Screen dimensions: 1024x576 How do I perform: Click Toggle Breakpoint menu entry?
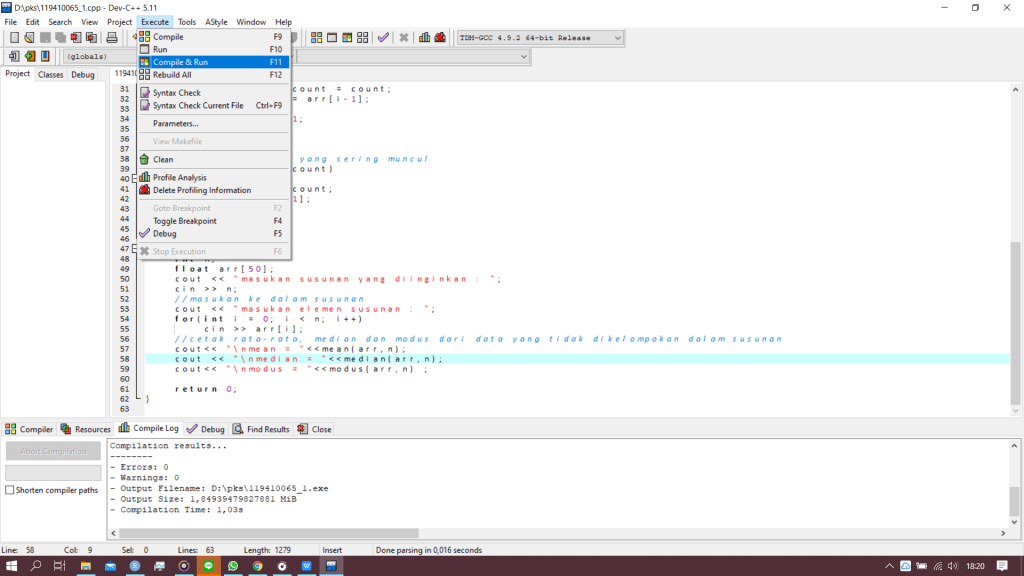click(x=184, y=221)
